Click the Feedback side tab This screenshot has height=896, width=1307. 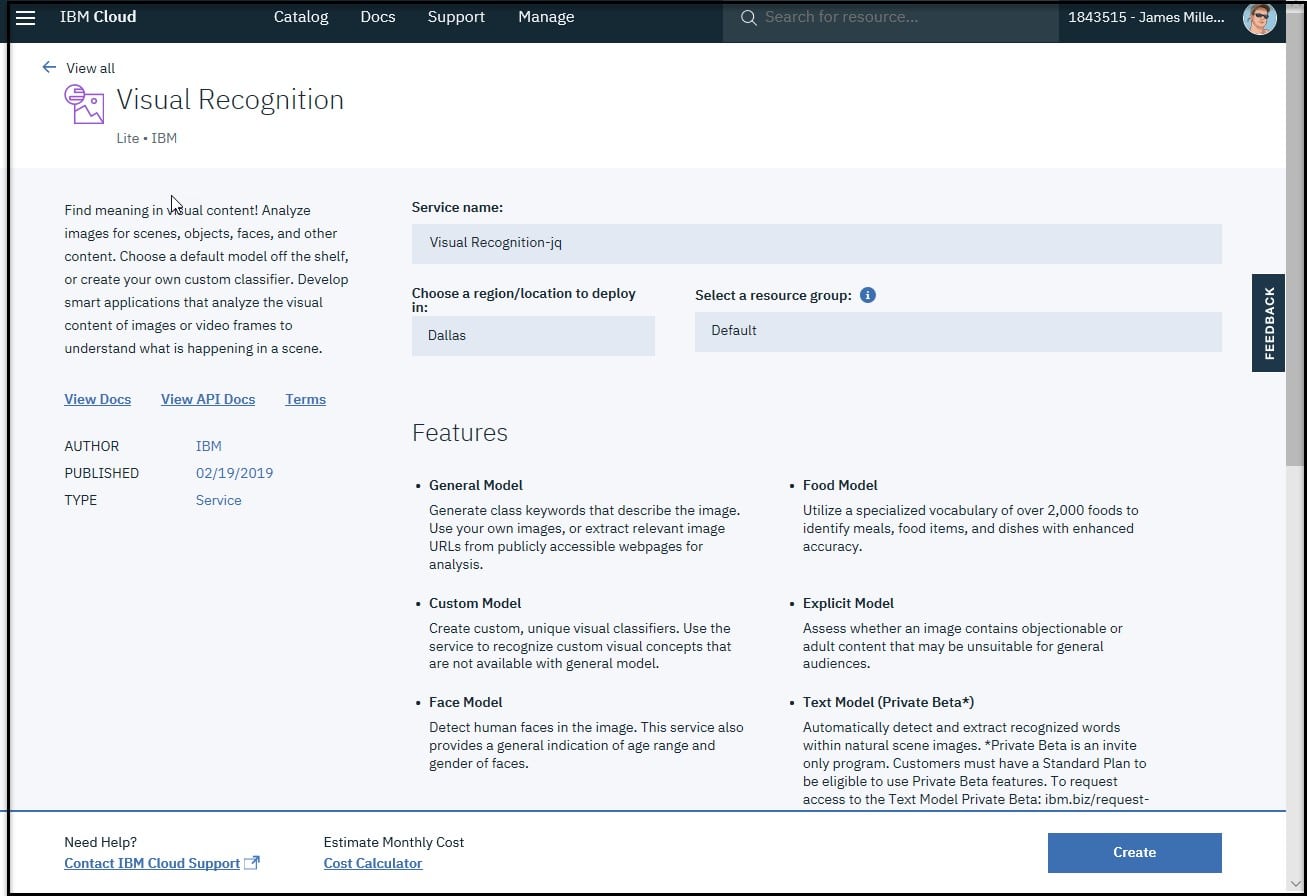pos(1268,323)
